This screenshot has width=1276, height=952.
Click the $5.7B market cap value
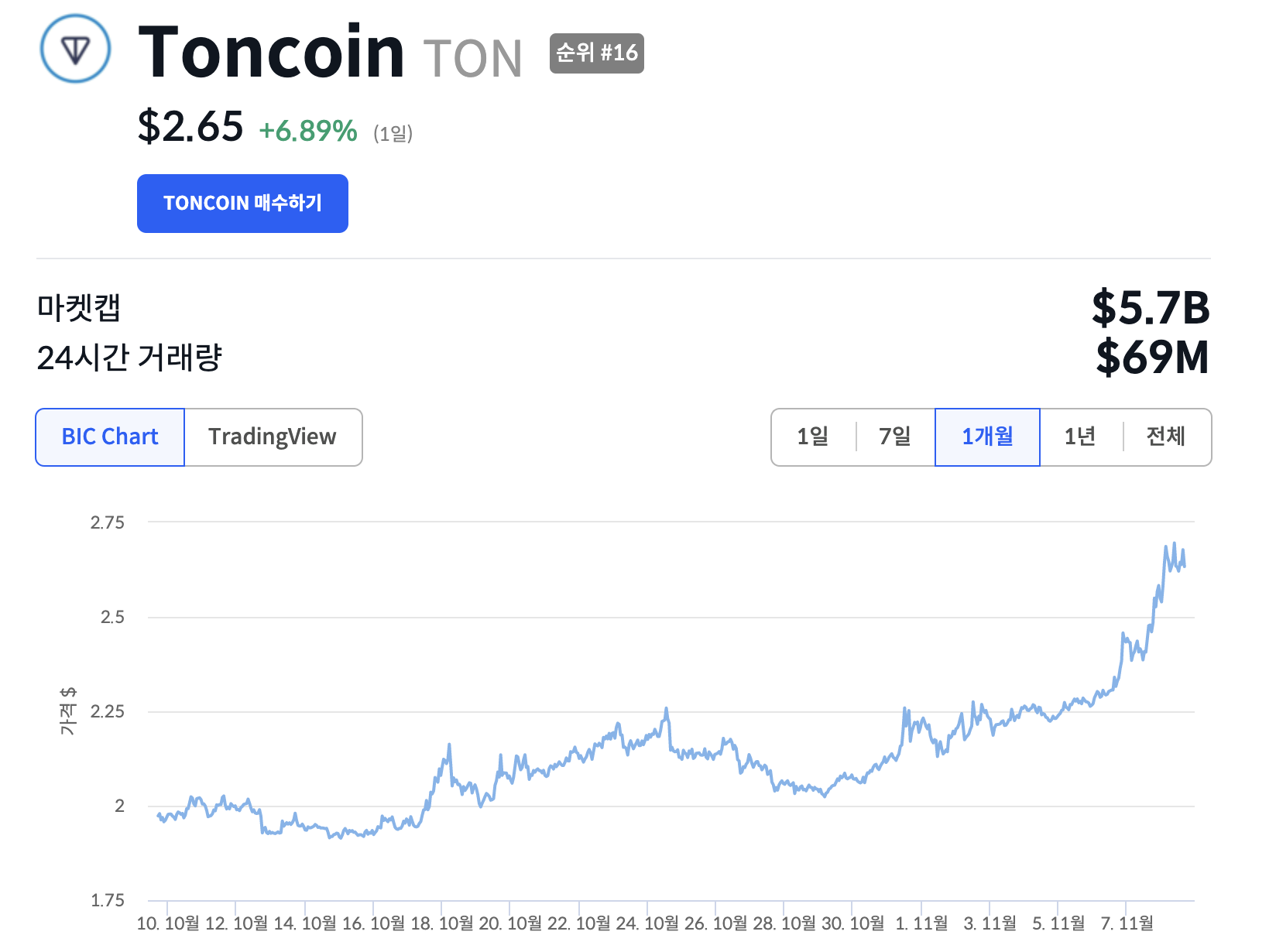(x=1151, y=308)
